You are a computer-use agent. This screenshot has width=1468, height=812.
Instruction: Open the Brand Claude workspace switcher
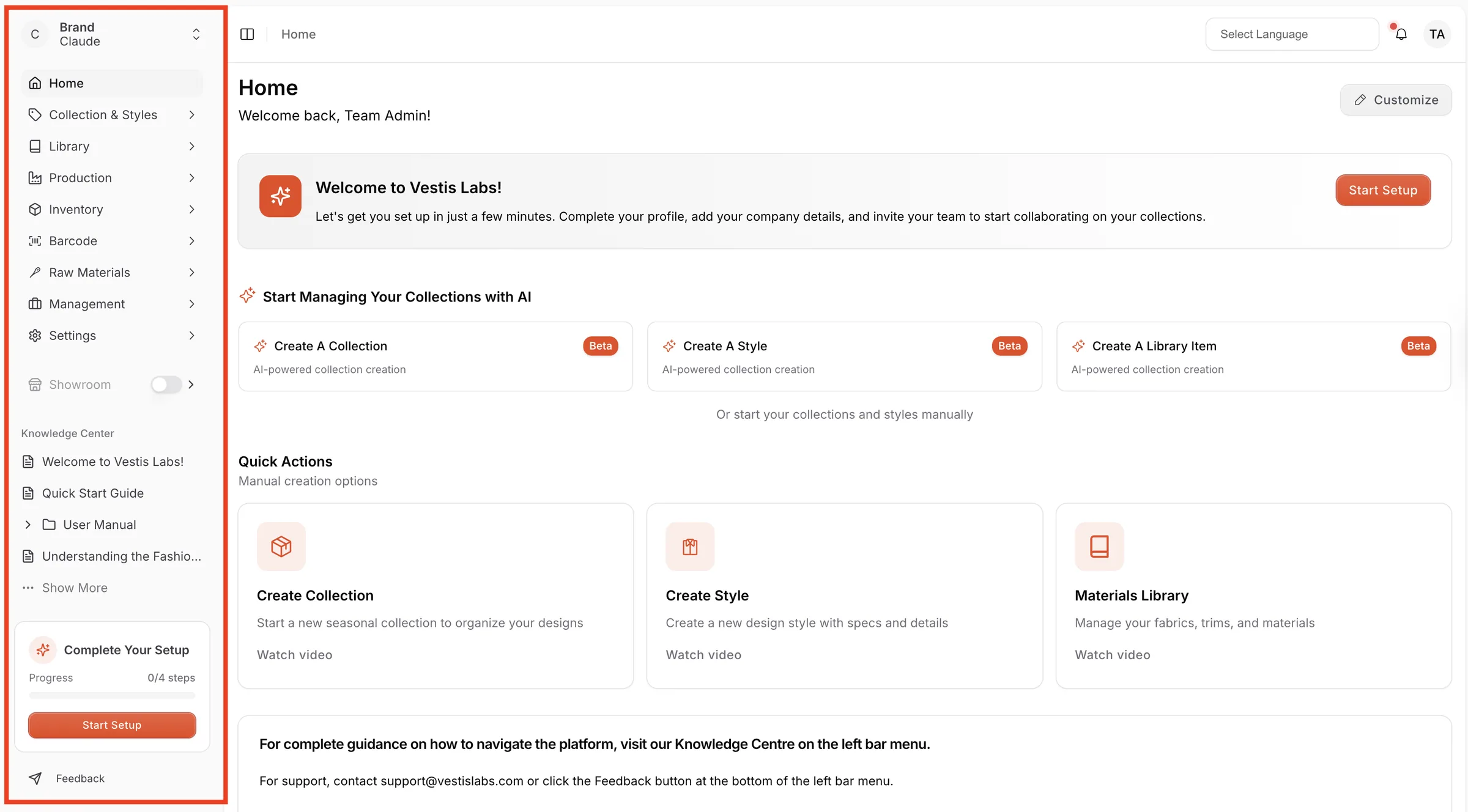113,34
